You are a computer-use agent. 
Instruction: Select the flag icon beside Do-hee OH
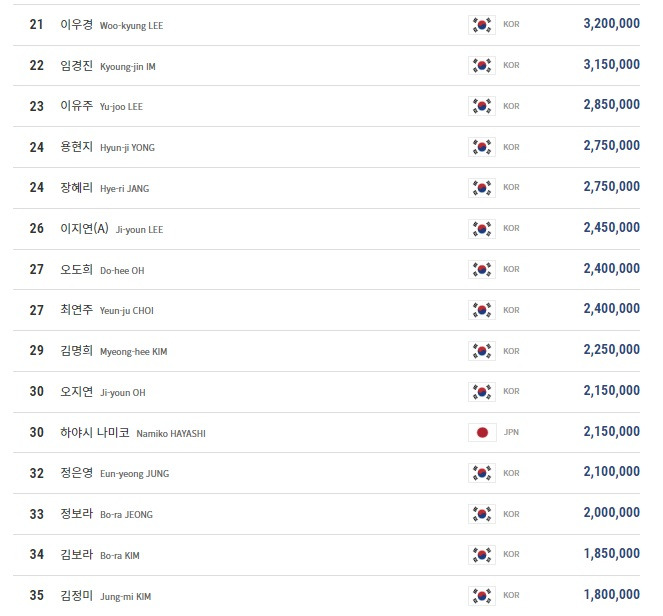(482, 269)
